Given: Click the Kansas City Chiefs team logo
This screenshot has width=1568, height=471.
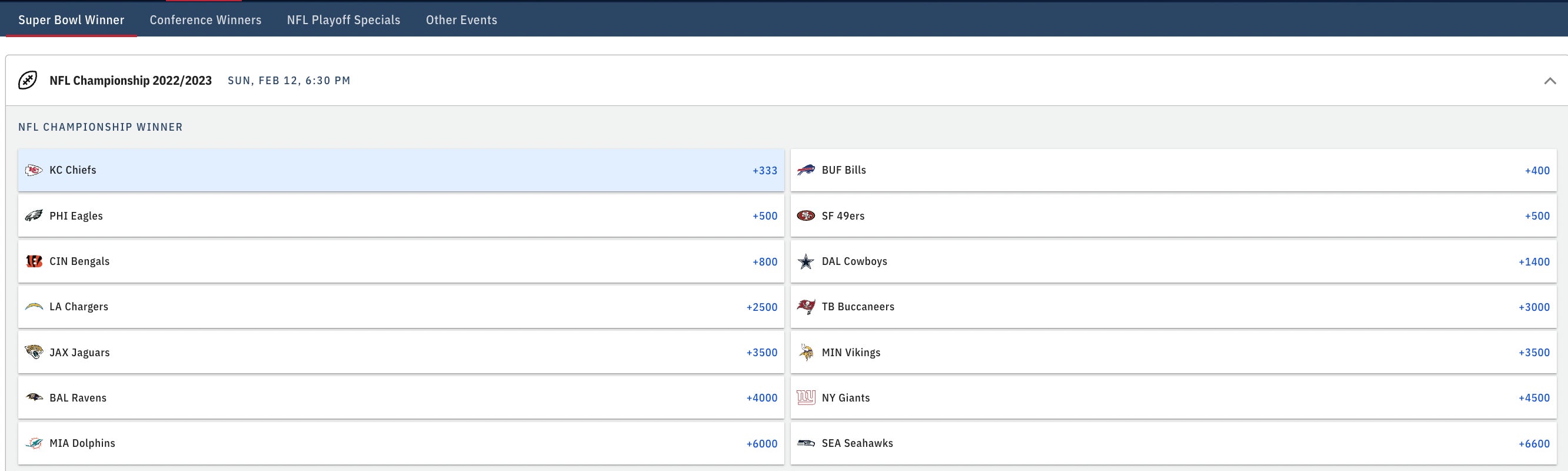Looking at the screenshot, I should (x=34, y=170).
